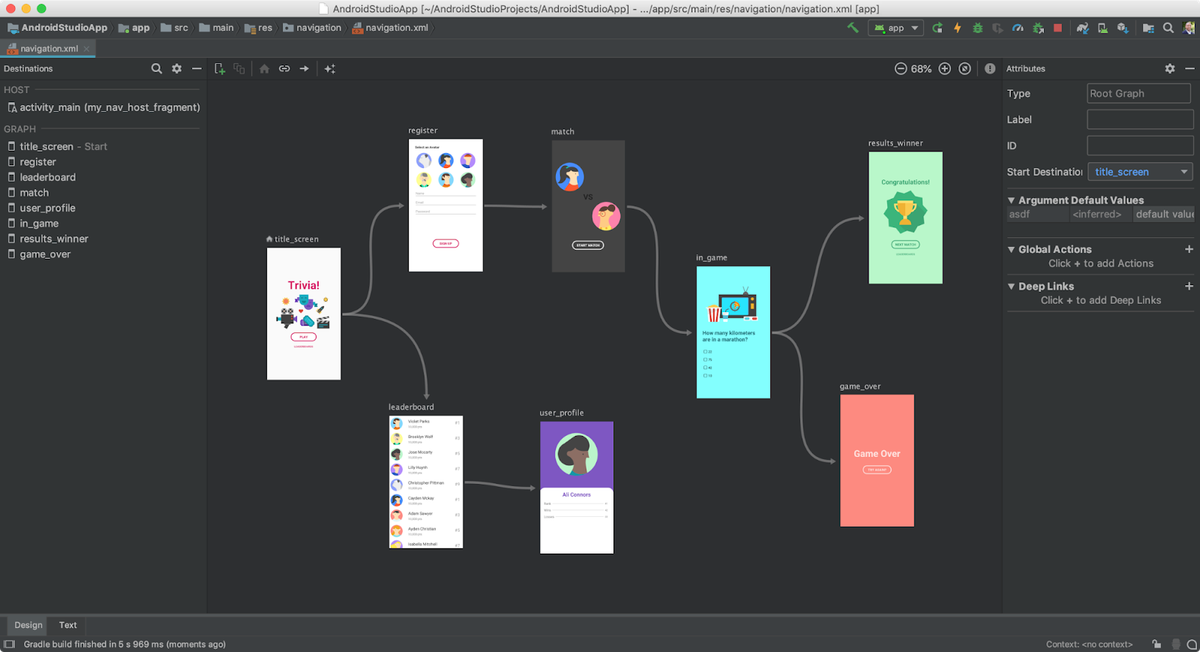Open the Start Destination dropdown
The height and width of the screenshot is (652, 1200).
tap(1139, 171)
